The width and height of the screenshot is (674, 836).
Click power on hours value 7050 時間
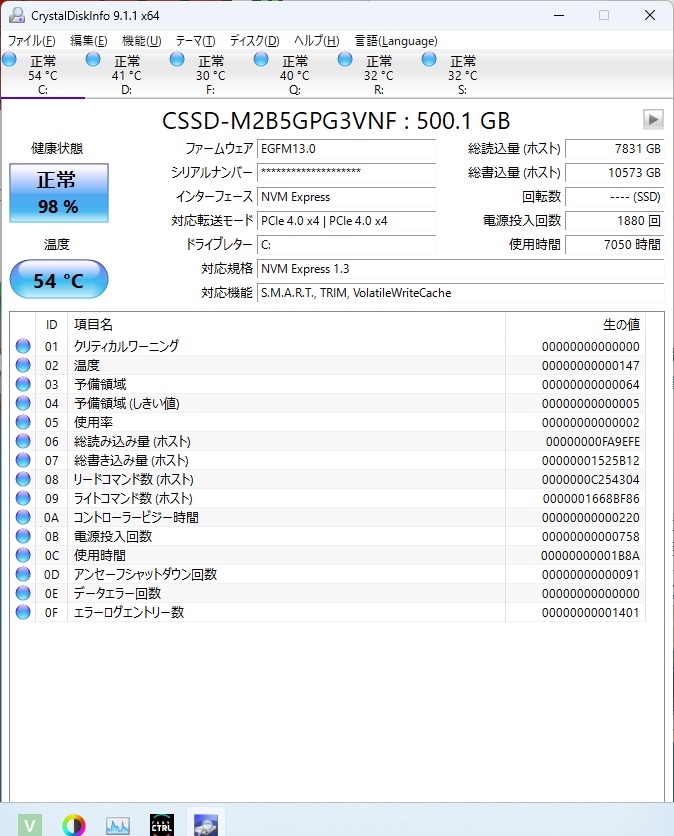614,245
